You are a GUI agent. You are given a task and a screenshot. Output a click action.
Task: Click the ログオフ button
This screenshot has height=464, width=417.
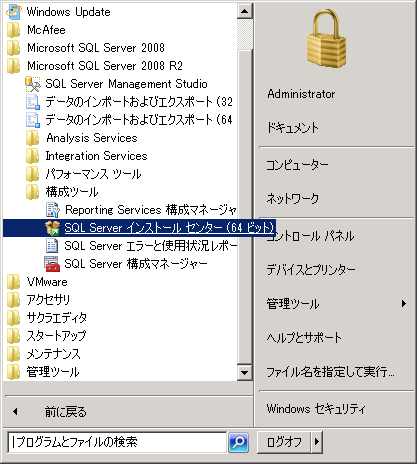click(284, 442)
